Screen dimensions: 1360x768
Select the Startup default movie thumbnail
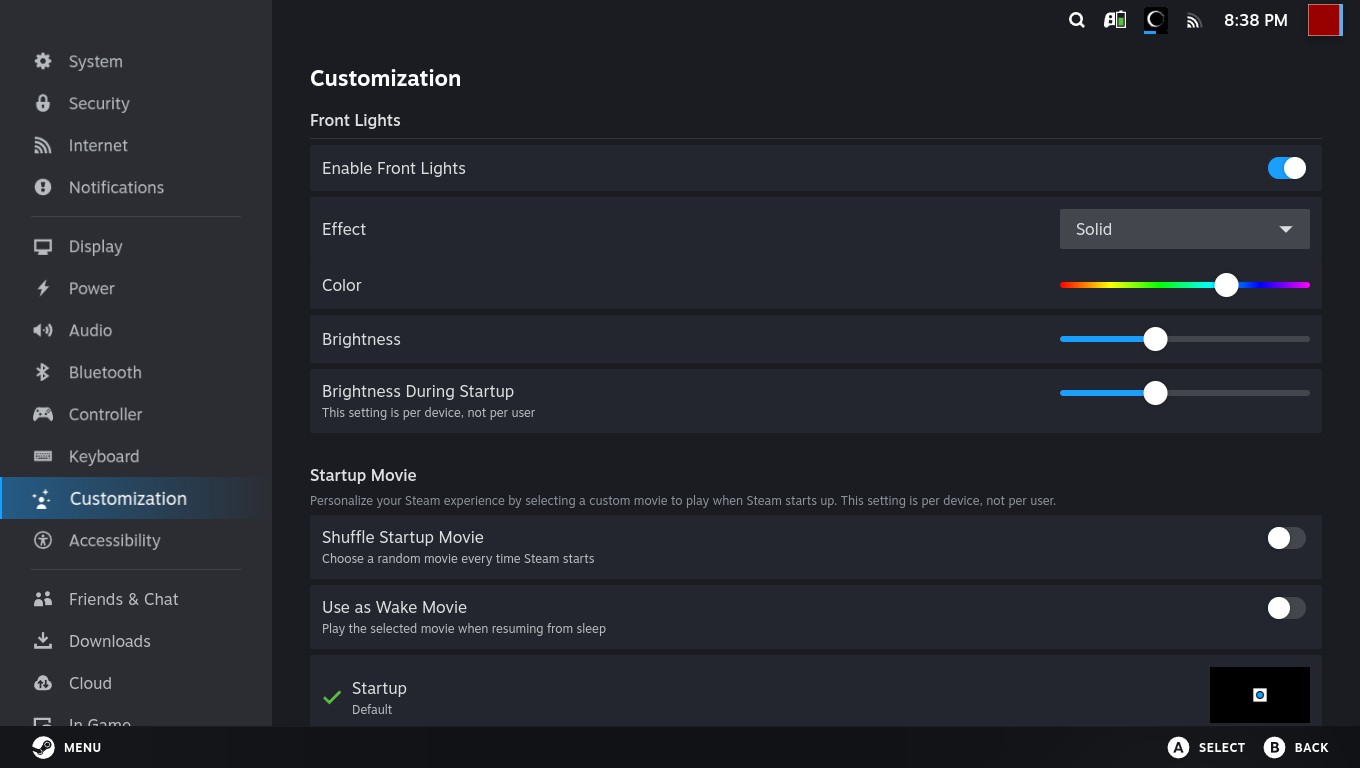(x=1260, y=695)
